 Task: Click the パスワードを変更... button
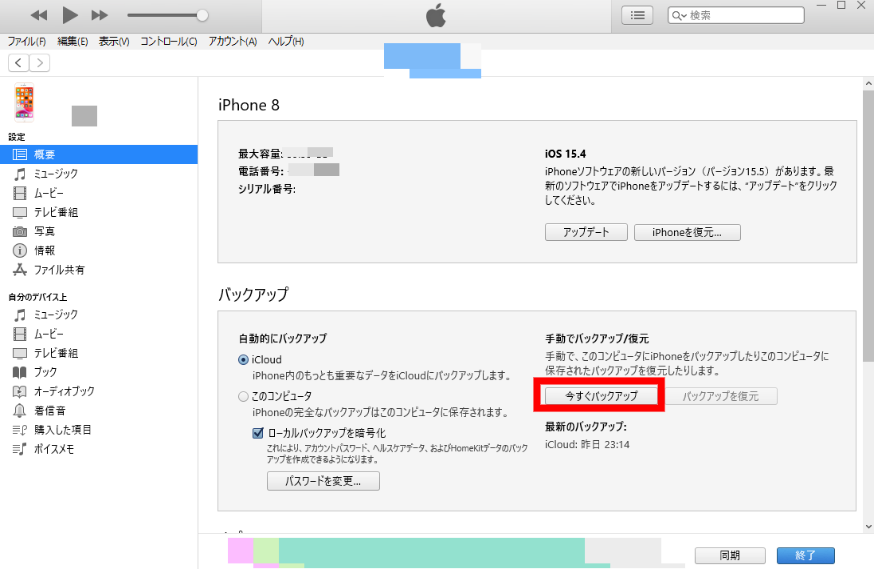(323, 481)
